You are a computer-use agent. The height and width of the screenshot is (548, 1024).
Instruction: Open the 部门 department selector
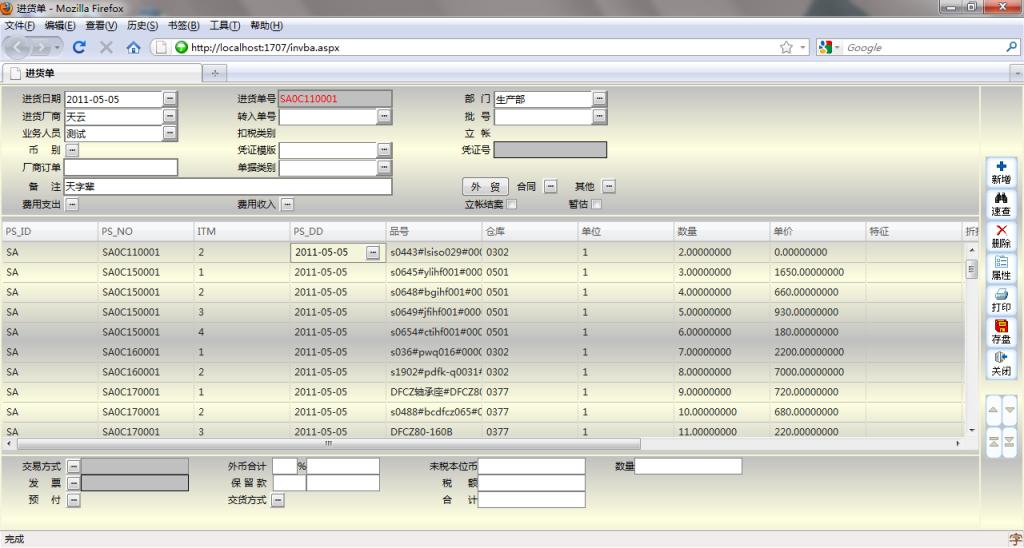point(600,99)
